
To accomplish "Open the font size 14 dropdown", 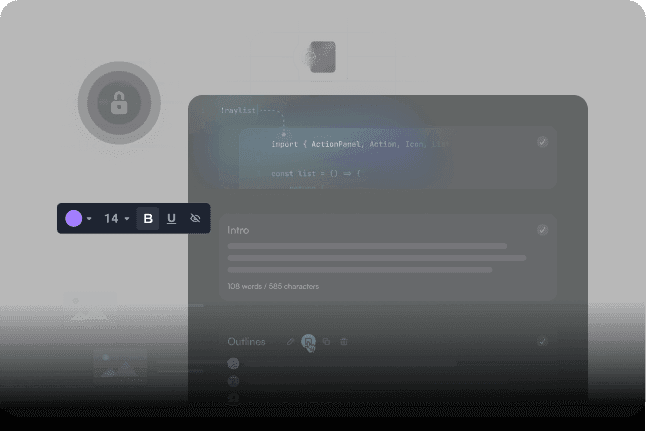I will (x=117, y=218).
